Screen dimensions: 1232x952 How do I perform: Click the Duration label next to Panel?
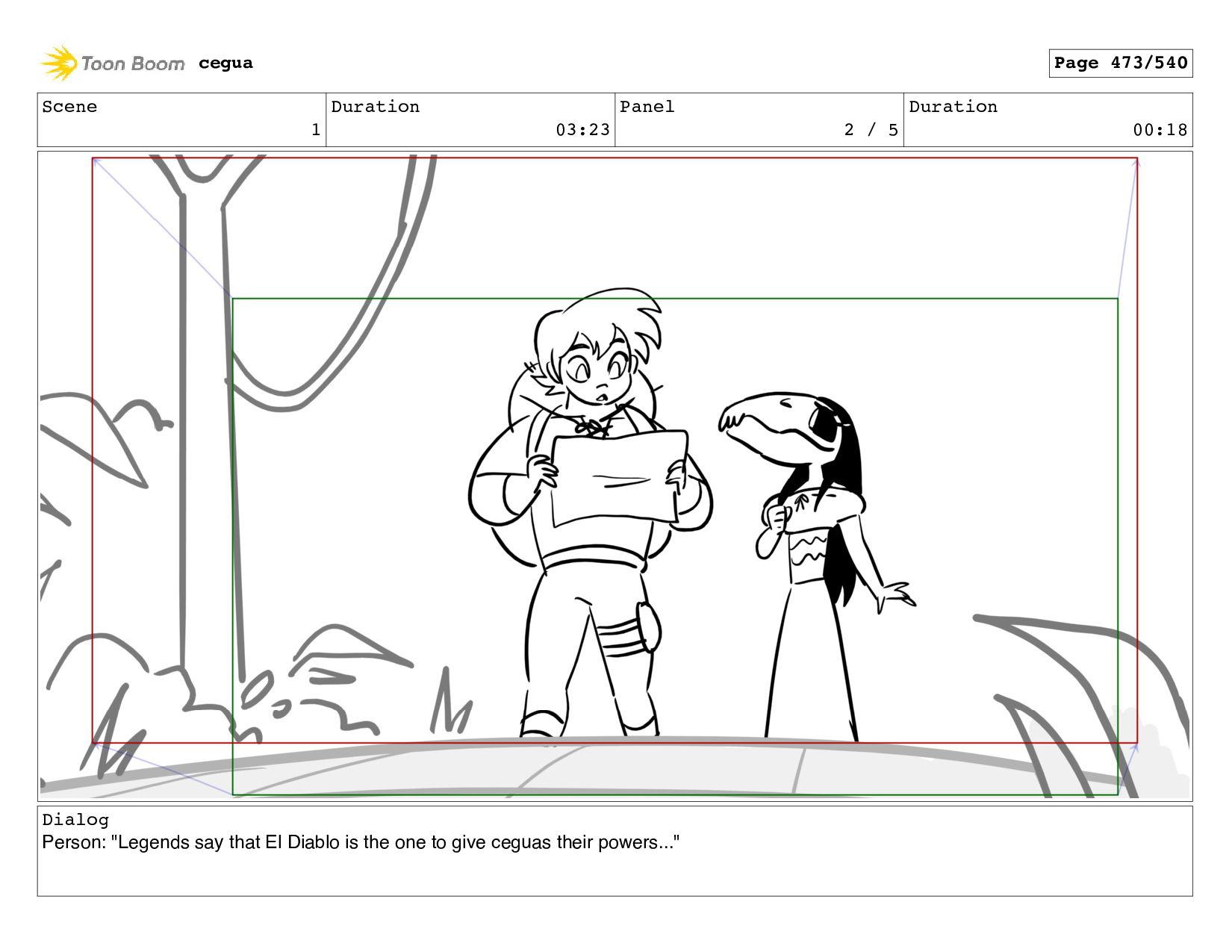(x=953, y=107)
